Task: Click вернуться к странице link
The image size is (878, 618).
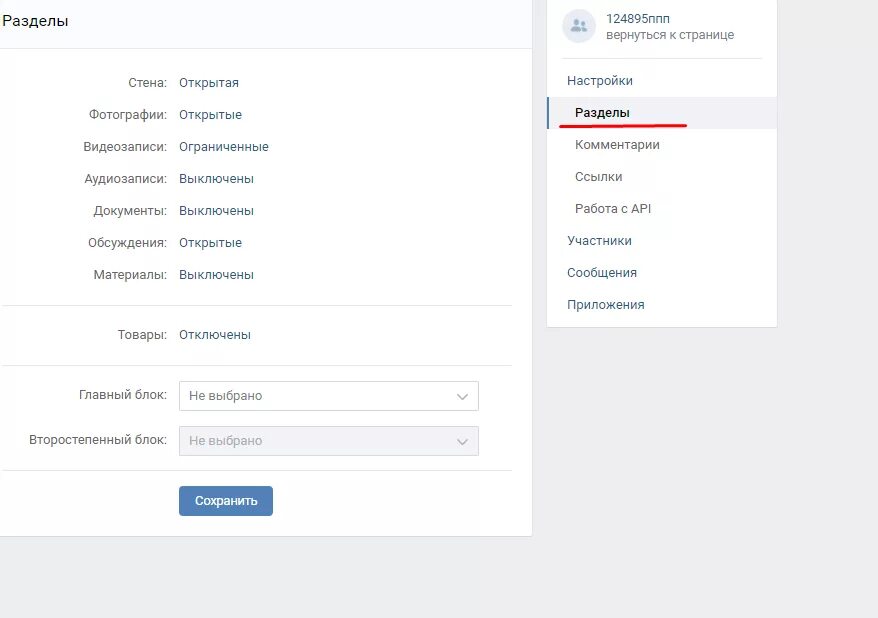Action: tap(669, 35)
